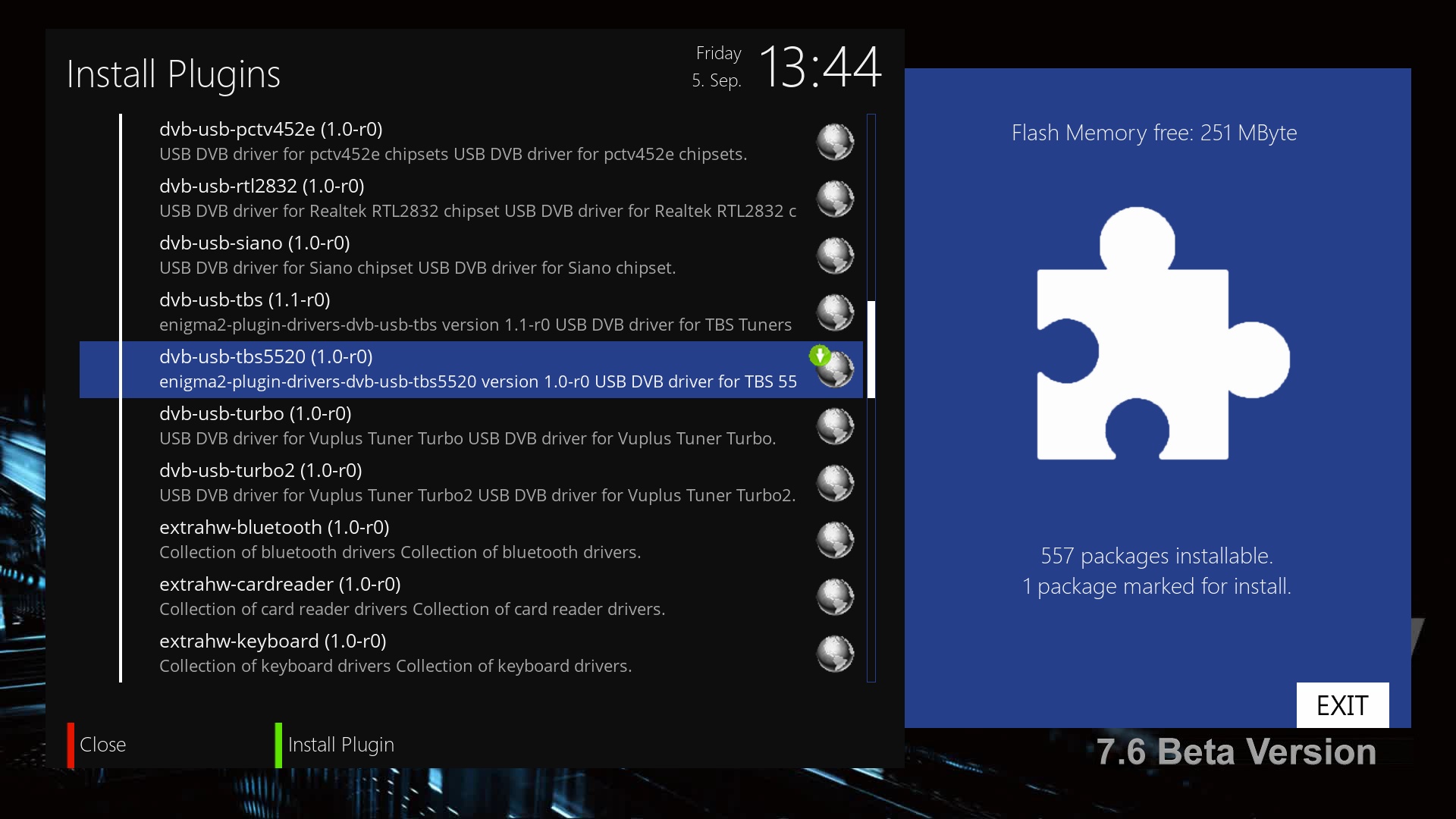Click '1 package marked for install.' text
This screenshot has width=1456, height=819.
(1156, 586)
